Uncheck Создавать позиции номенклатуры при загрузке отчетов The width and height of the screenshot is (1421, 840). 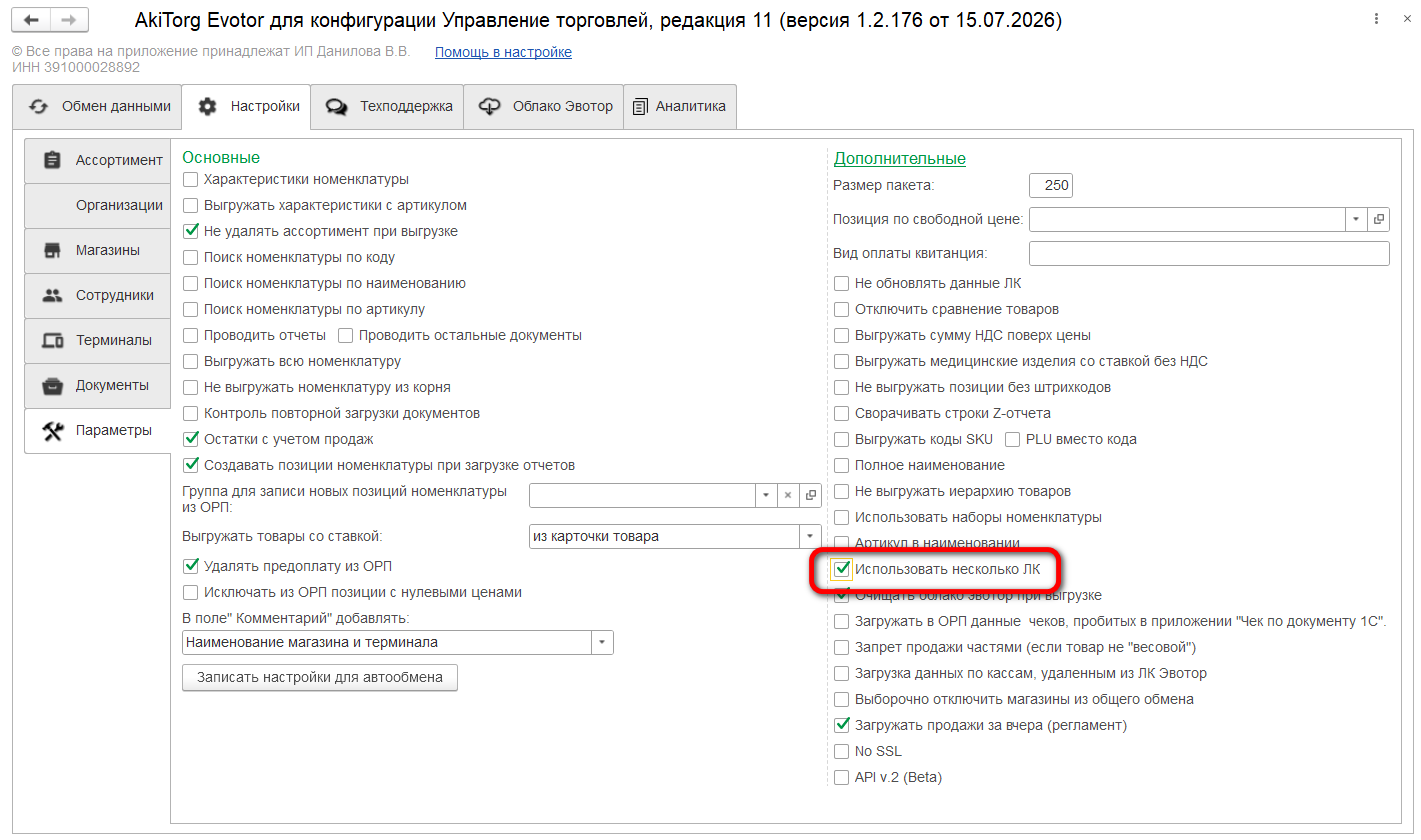click(191, 466)
